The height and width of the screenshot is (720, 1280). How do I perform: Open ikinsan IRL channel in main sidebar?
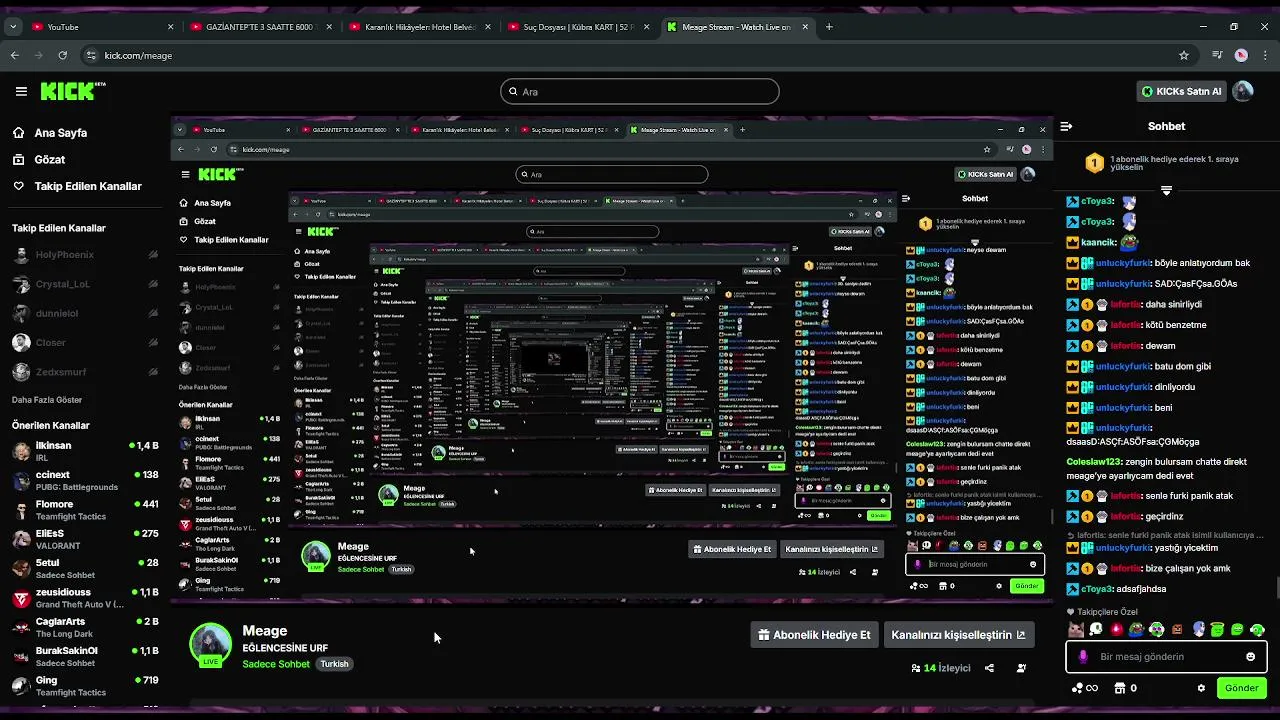(84, 451)
